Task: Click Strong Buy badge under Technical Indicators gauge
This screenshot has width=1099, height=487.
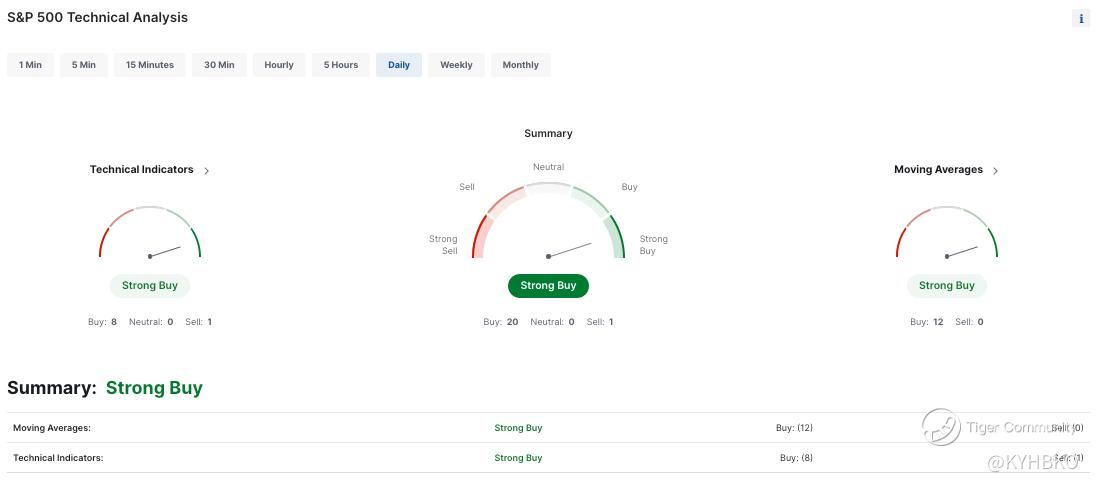Action: coord(150,286)
